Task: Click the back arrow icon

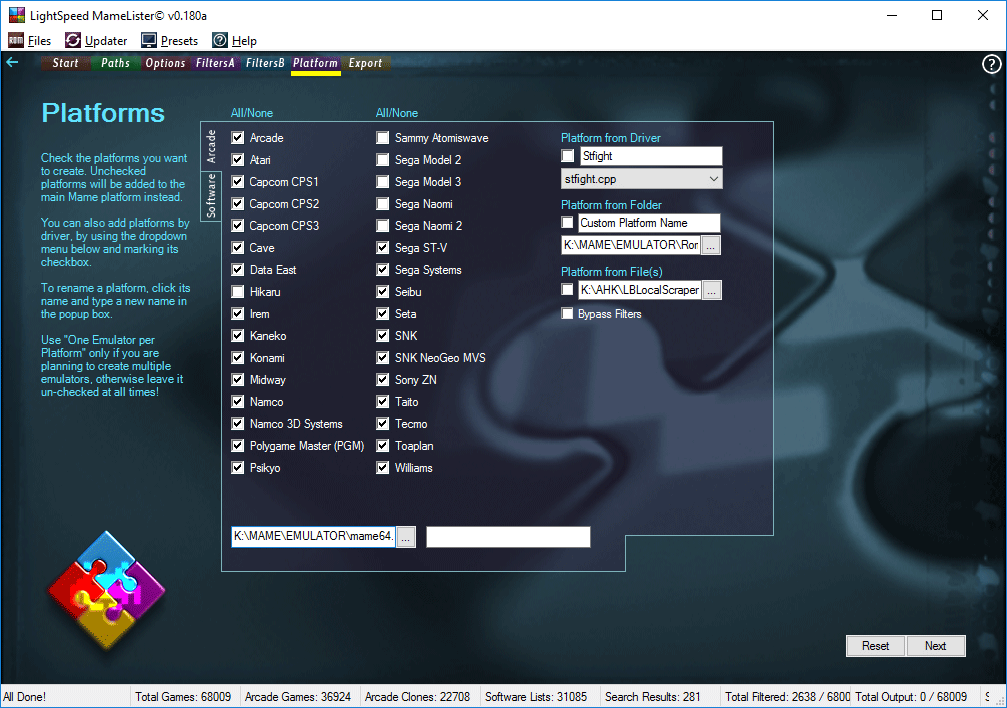Action: pos(12,62)
